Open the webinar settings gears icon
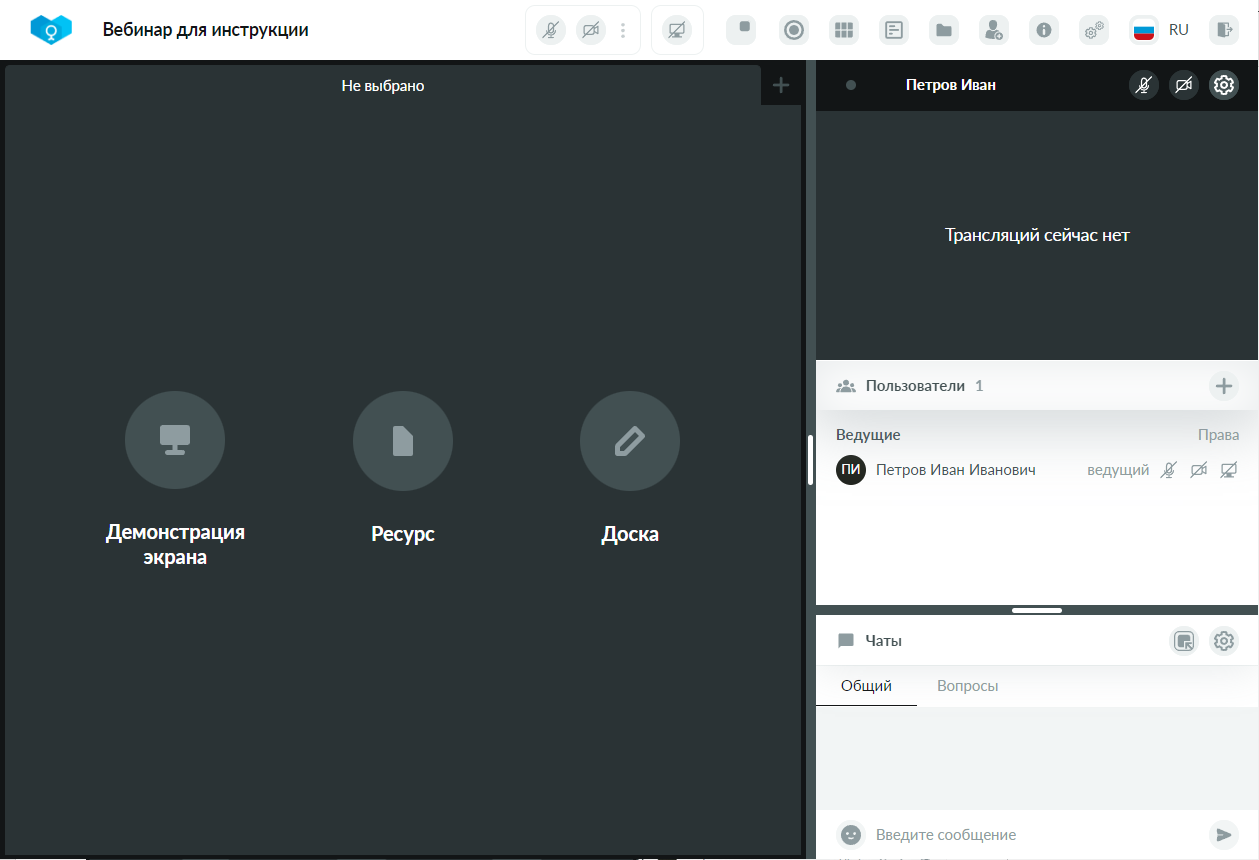This screenshot has width=1259, height=860. [1094, 30]
